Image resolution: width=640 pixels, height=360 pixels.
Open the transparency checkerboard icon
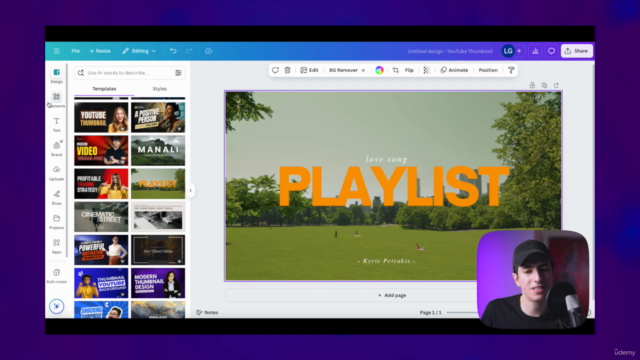(x=427, y=70)
